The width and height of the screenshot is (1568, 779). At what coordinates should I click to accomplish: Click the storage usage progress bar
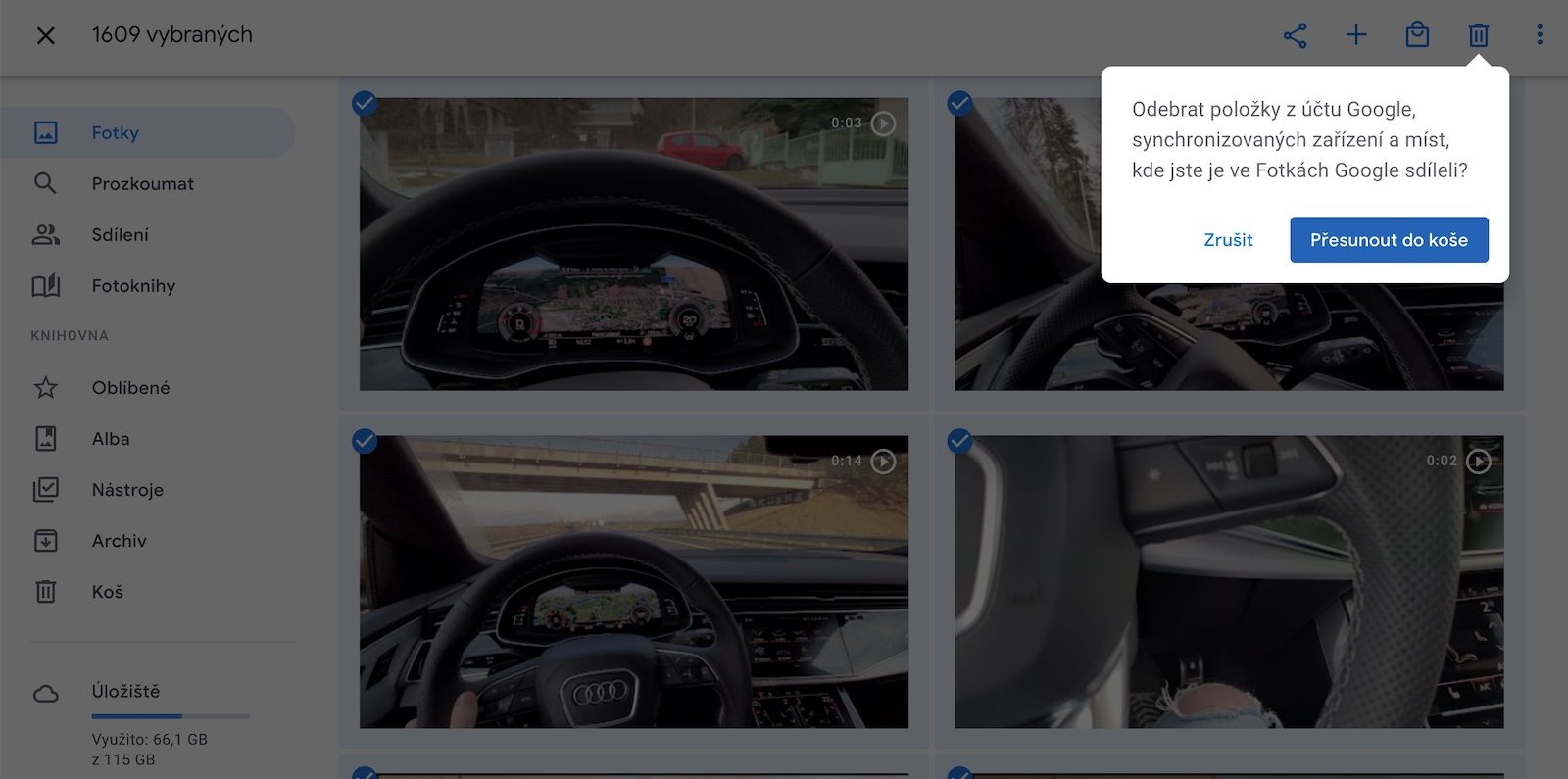tap(171, 717)
